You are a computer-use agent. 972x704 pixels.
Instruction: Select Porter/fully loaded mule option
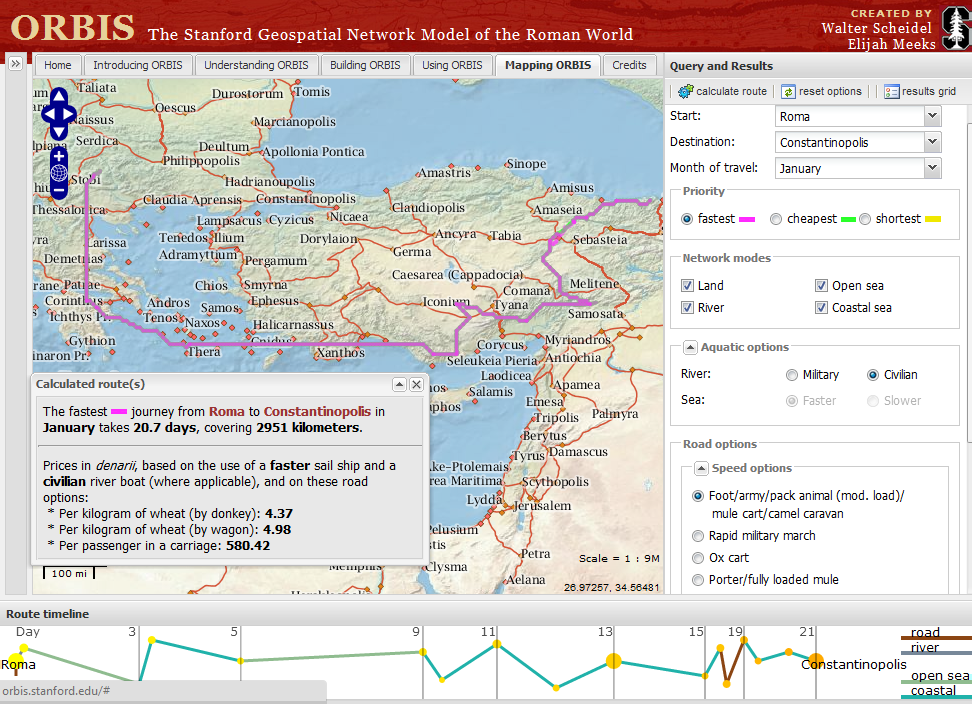click(x=698, y=580)
